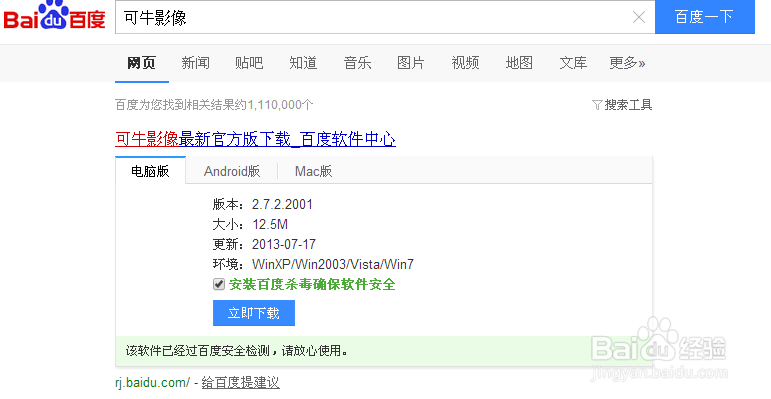Click the 立即下载 button
Image resolution: width=771 pixels, height=399 pixels.
point(254,313)
